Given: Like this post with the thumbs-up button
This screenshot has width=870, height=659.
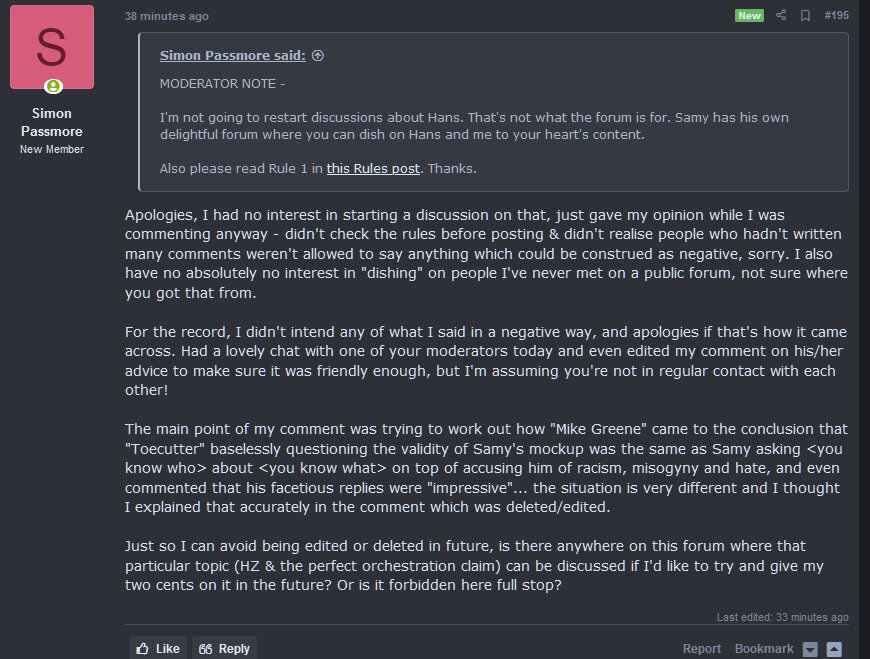Looking at the screenshot, I should pyautogui.click(x=158, y=648).
